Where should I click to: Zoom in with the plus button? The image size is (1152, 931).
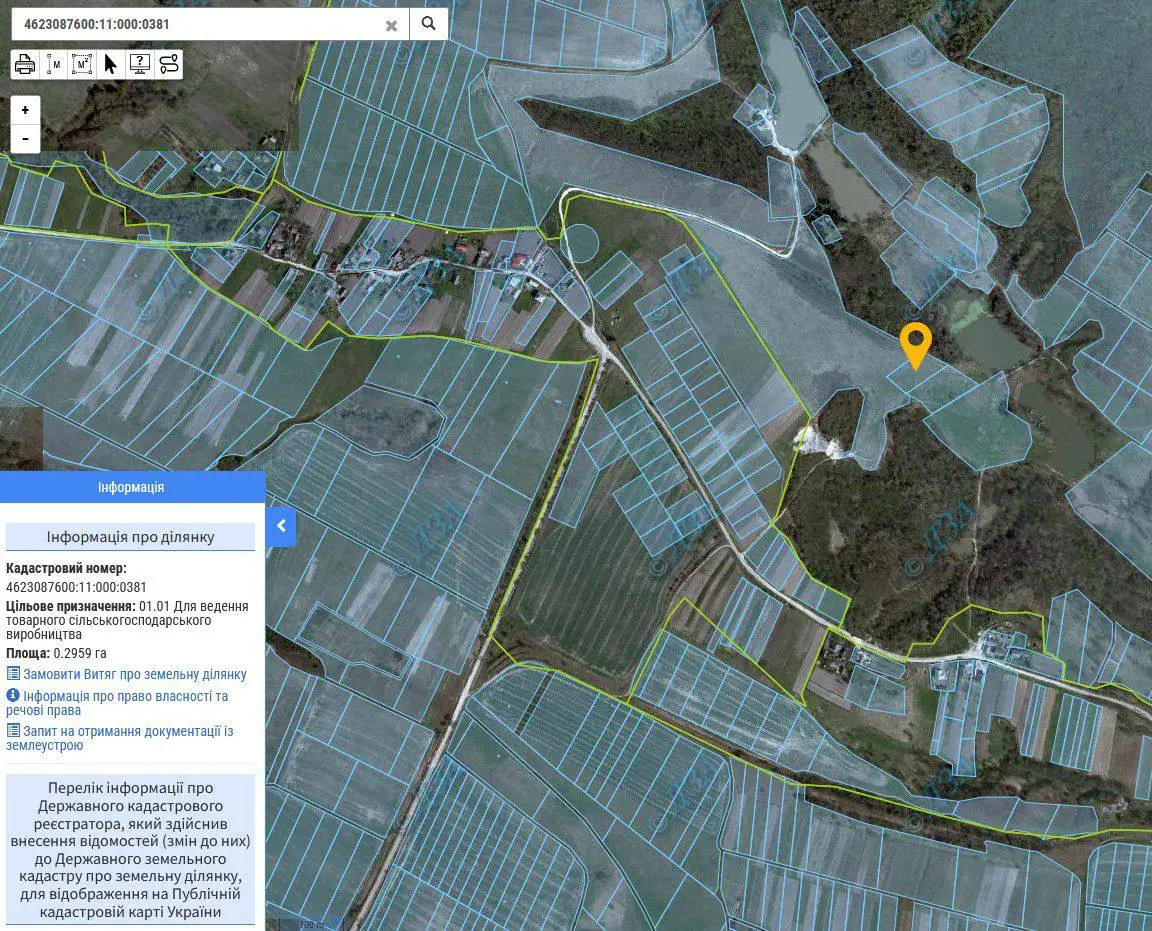pyautogui.click(x=25, y=110)
